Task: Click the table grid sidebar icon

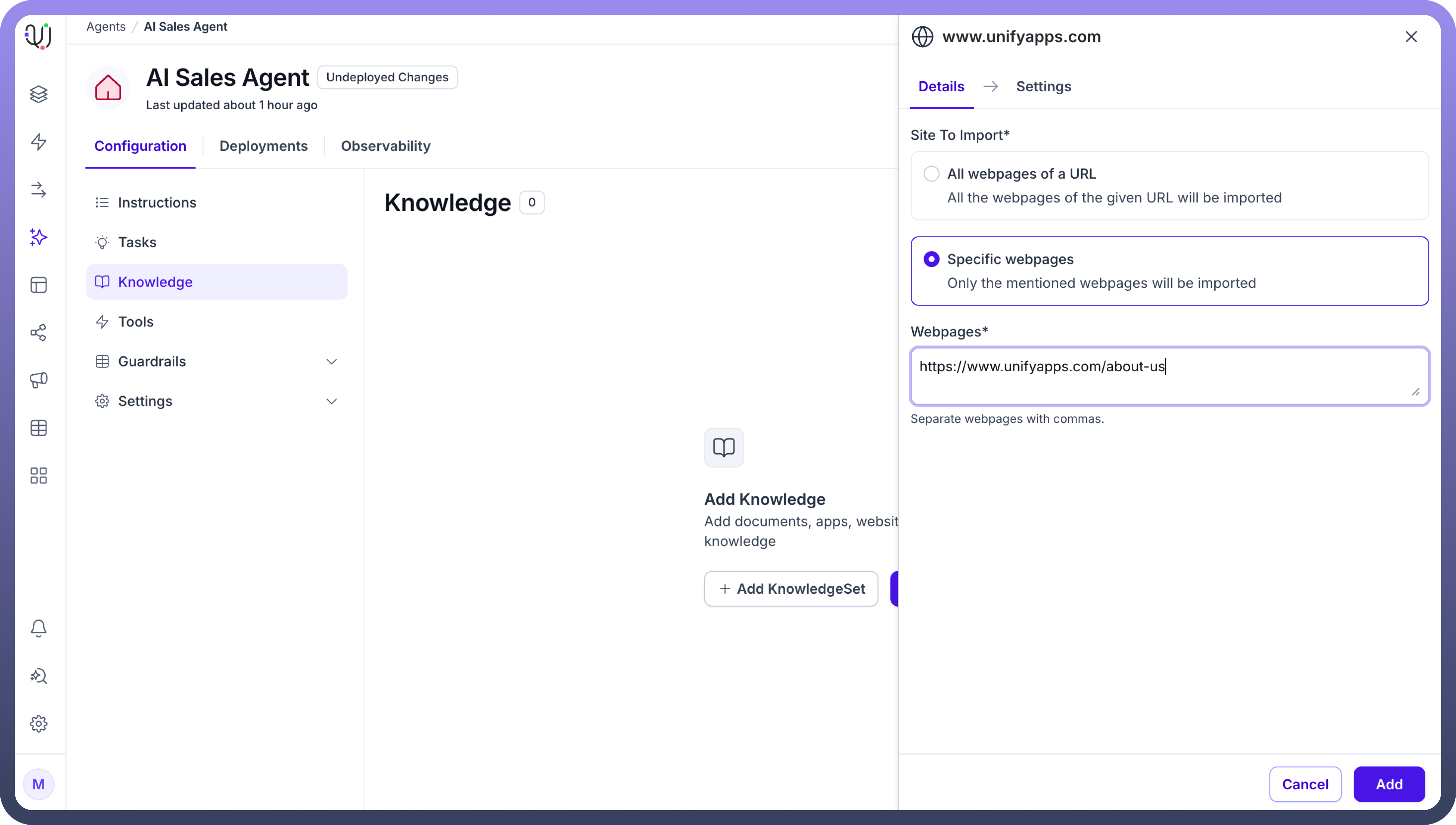Action: click(x=39, y=428)
